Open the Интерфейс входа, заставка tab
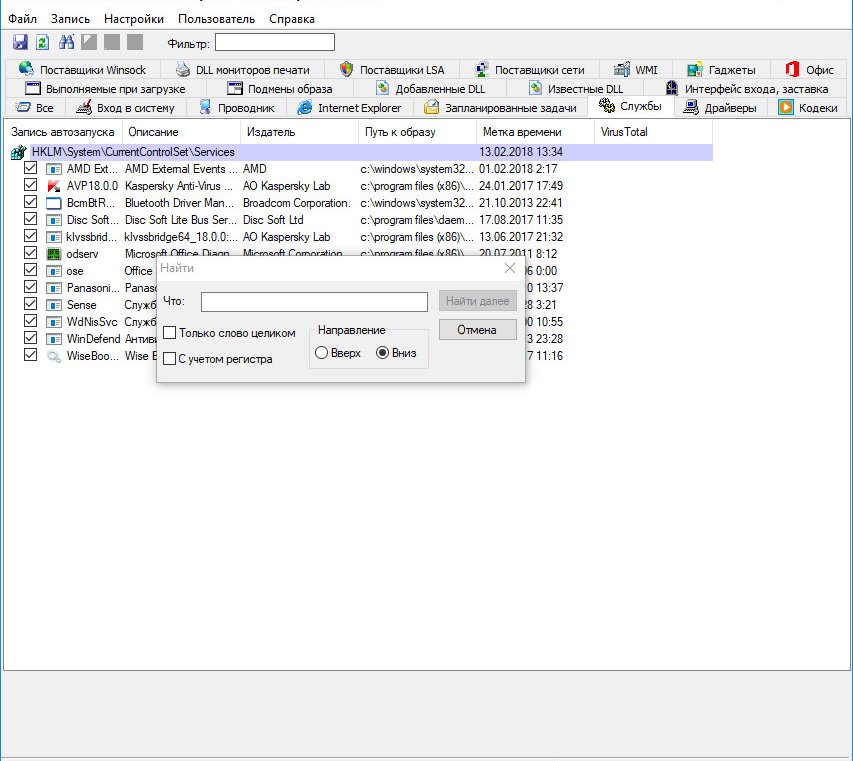 pyautogui.click(x=746, y=89)
